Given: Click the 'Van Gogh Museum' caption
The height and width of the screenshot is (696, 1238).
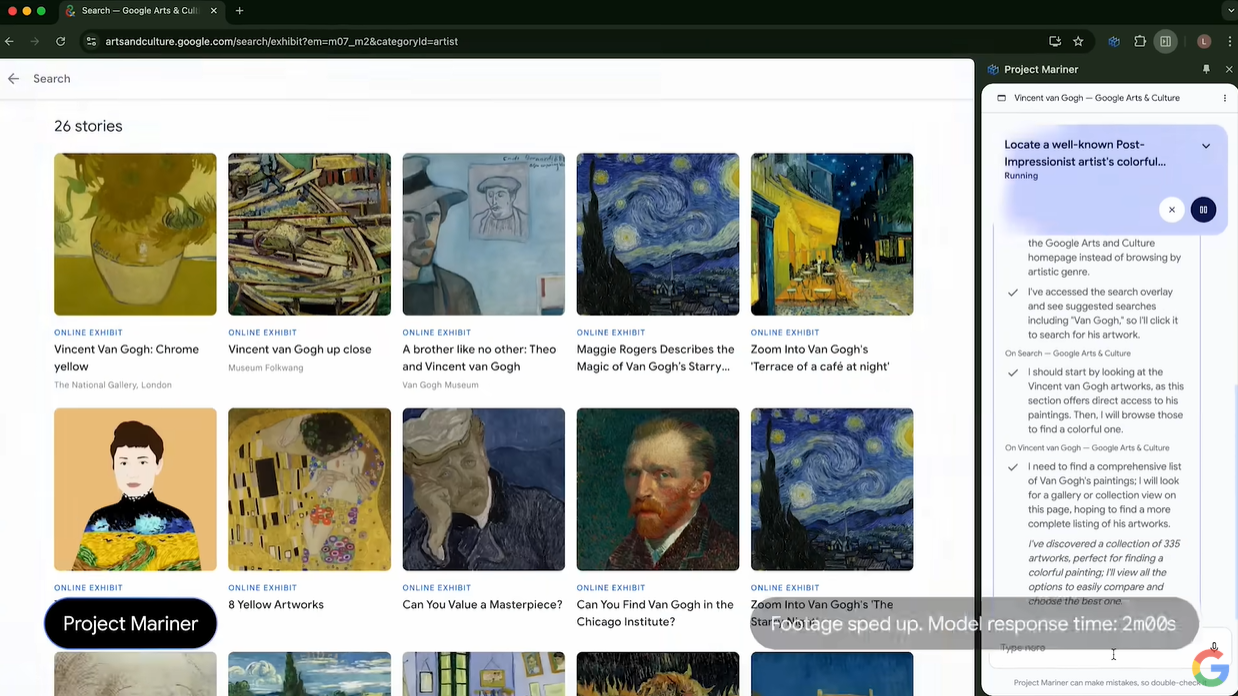Looking at the screenshot, I should pos(440,385).
